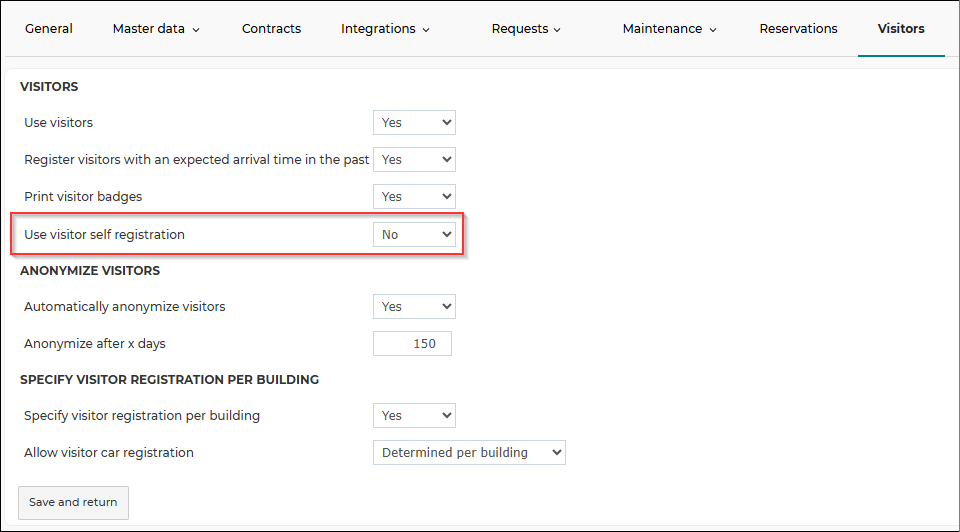Go to the Reservations tab

point(798,29)
